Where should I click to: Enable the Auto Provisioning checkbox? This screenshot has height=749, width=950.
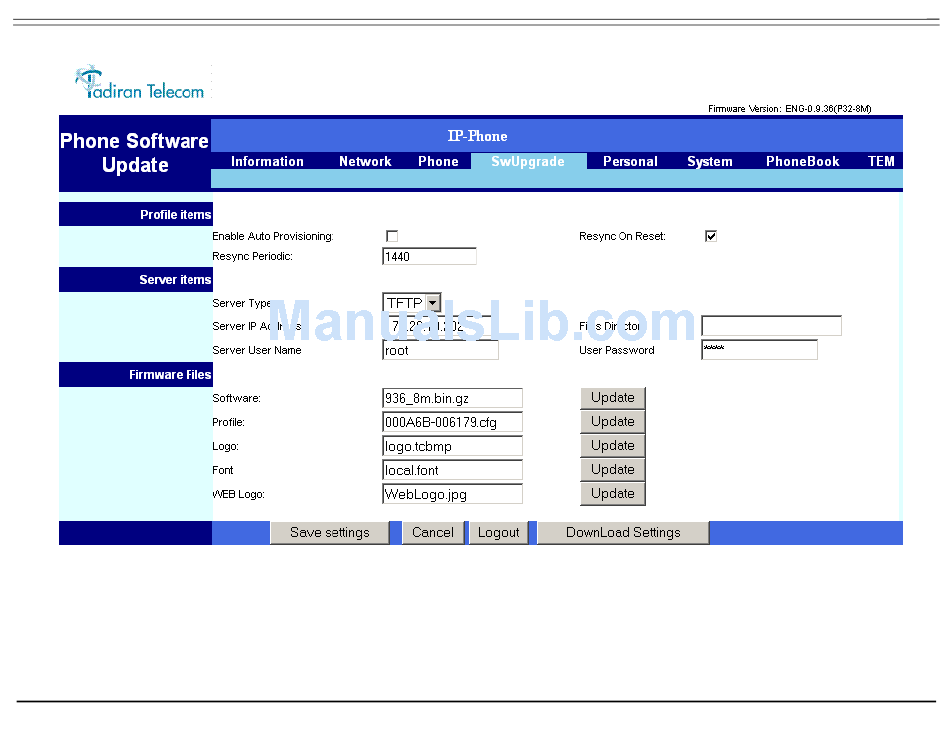pyautogui.click(x=392, y=236)
